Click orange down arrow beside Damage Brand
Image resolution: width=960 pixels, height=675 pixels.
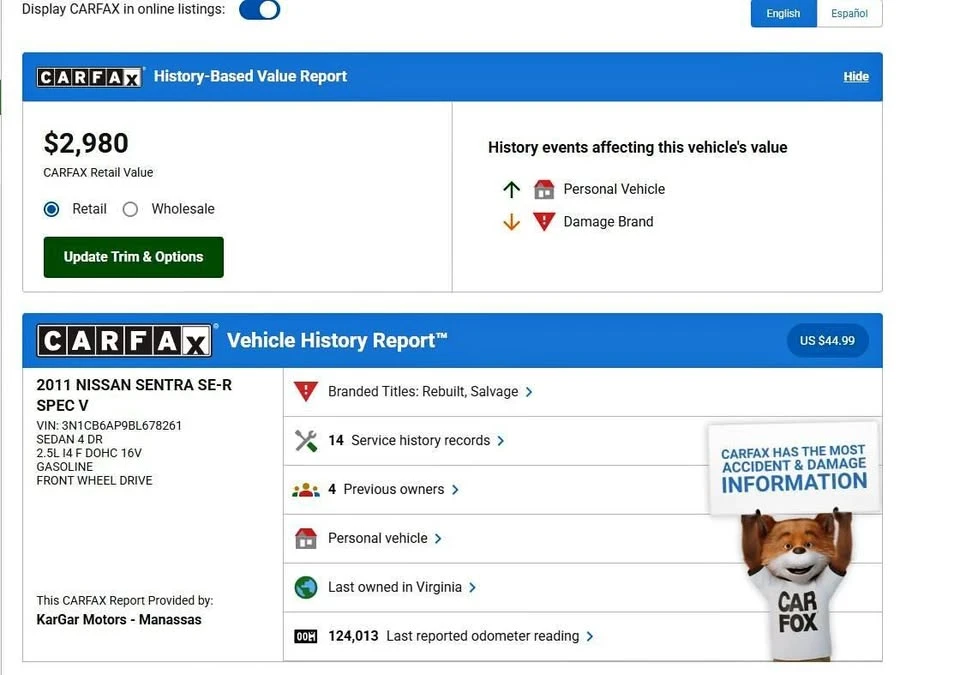[x=511, y=222]
